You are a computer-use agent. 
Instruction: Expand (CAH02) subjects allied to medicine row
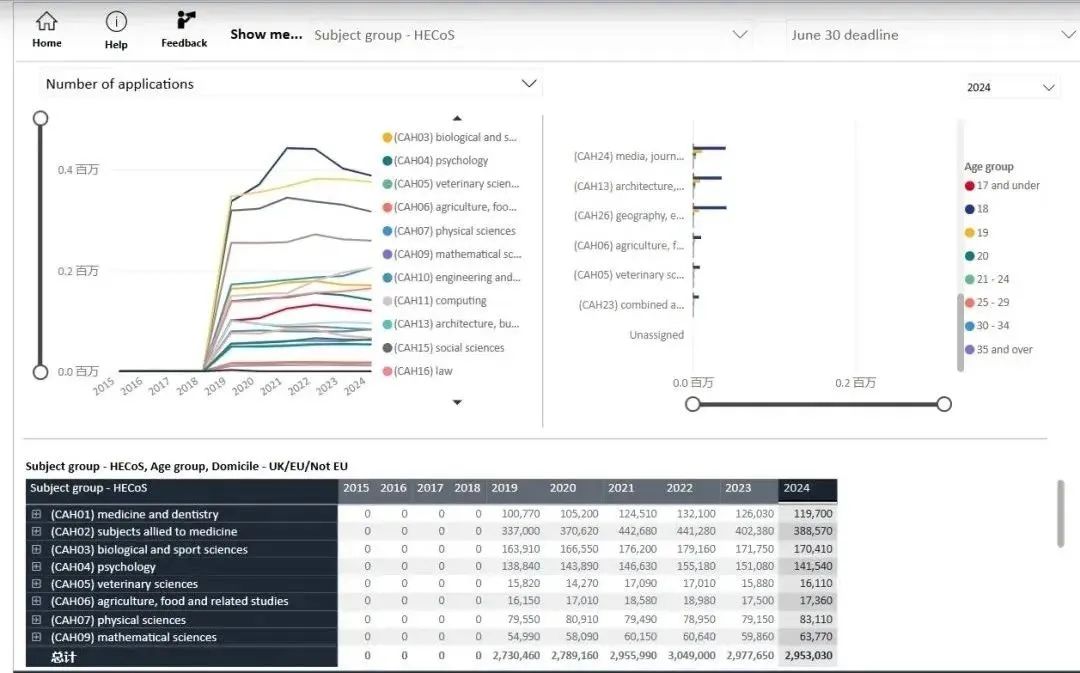pos(37,531)
